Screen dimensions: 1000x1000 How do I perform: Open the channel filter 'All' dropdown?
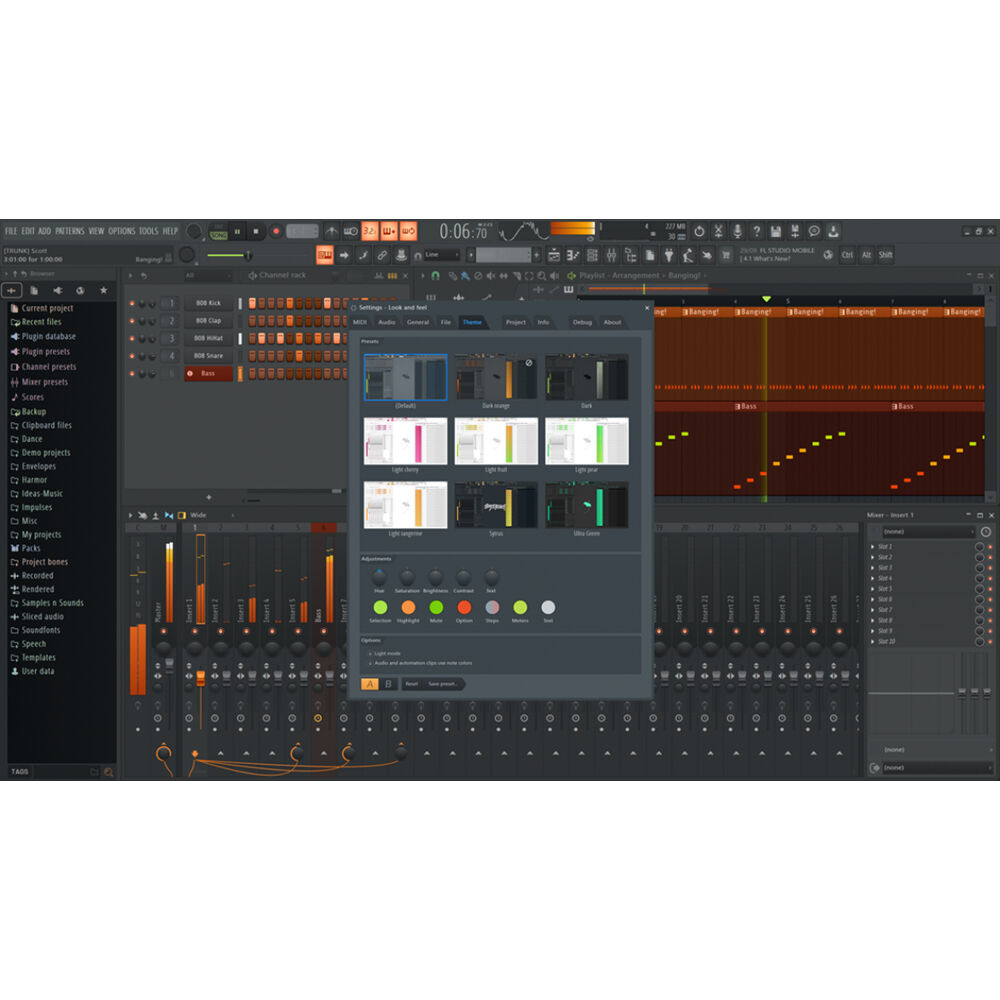pos(206,275)
